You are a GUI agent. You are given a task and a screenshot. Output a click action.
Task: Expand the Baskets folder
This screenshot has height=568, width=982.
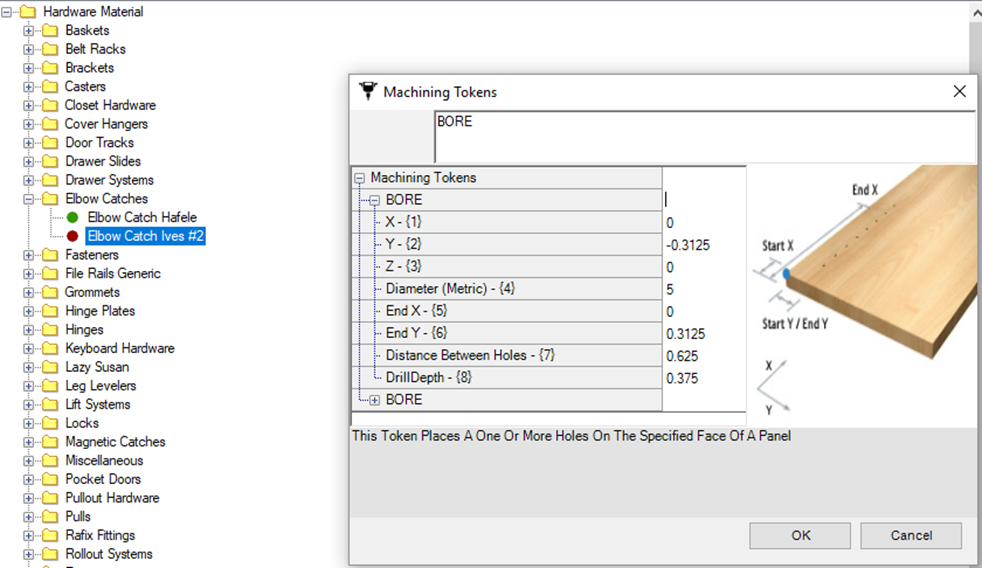tap(28, 31)
